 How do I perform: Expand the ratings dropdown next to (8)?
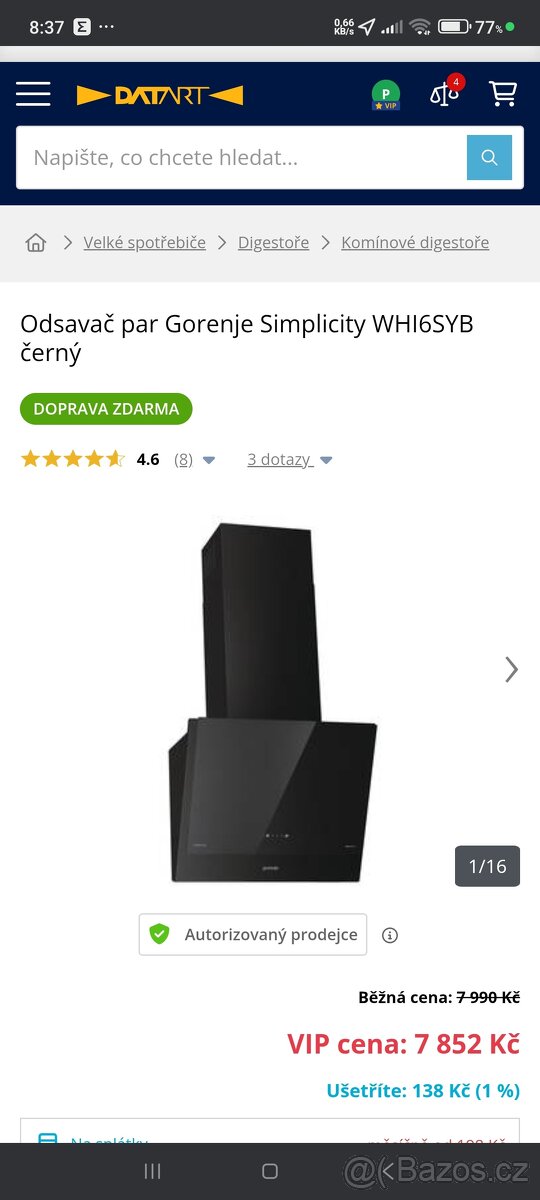tap(209, 460)
